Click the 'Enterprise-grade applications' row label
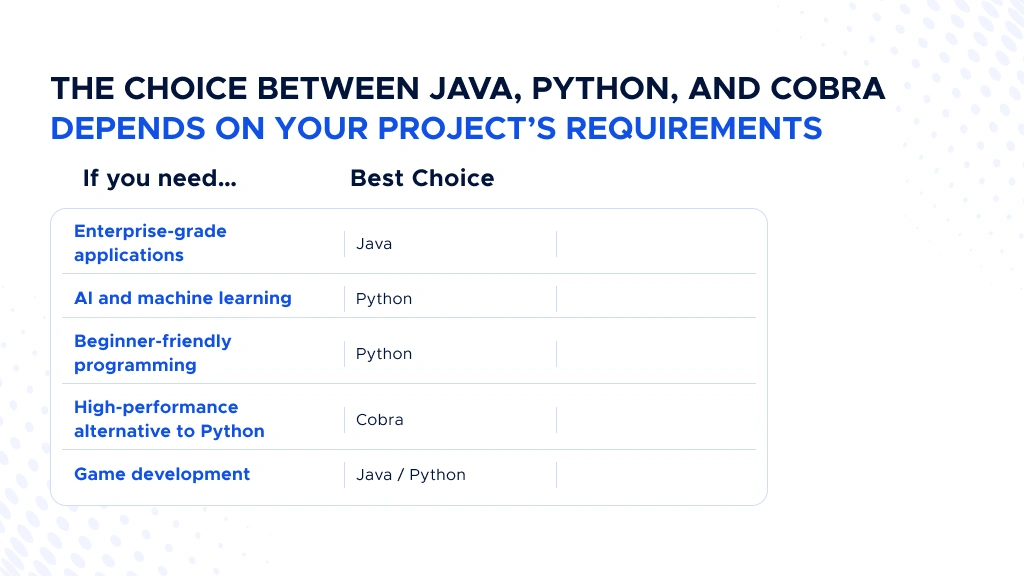1024x576 pixels. pyautogui.click(x=150, y=243)
